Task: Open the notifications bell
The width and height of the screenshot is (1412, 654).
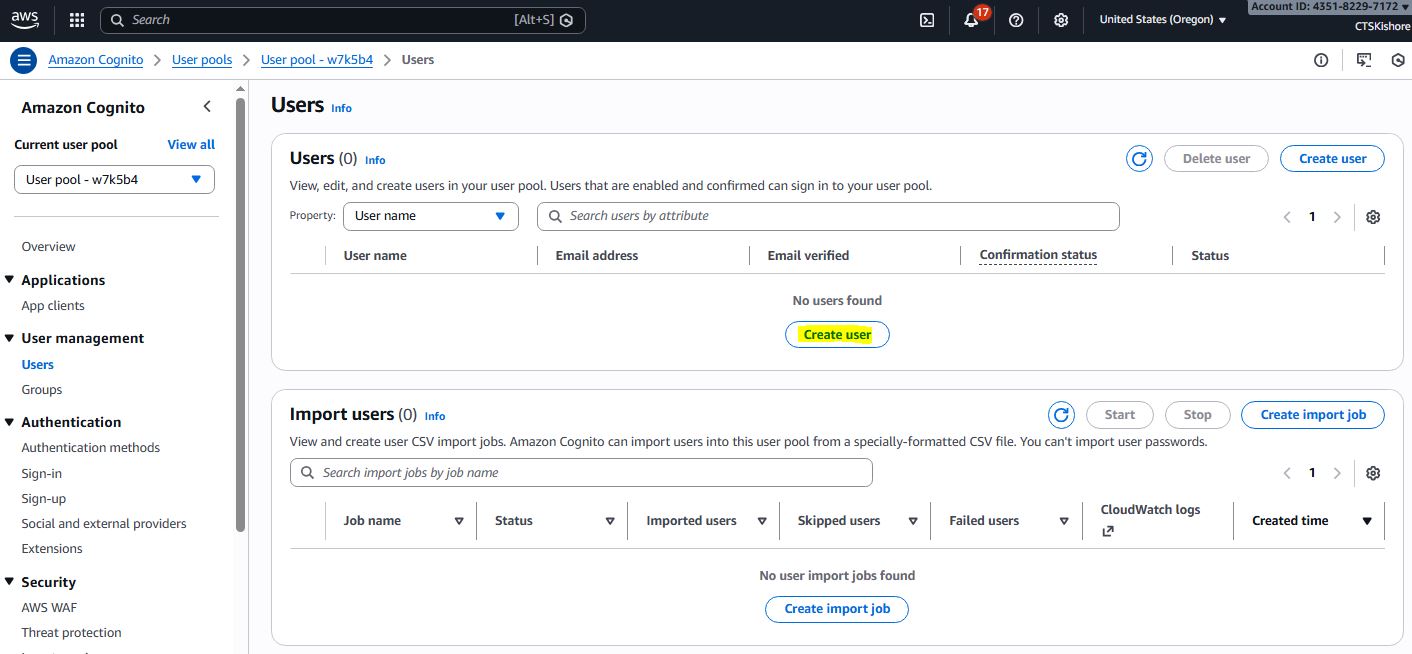Action: tap(971, 20)
